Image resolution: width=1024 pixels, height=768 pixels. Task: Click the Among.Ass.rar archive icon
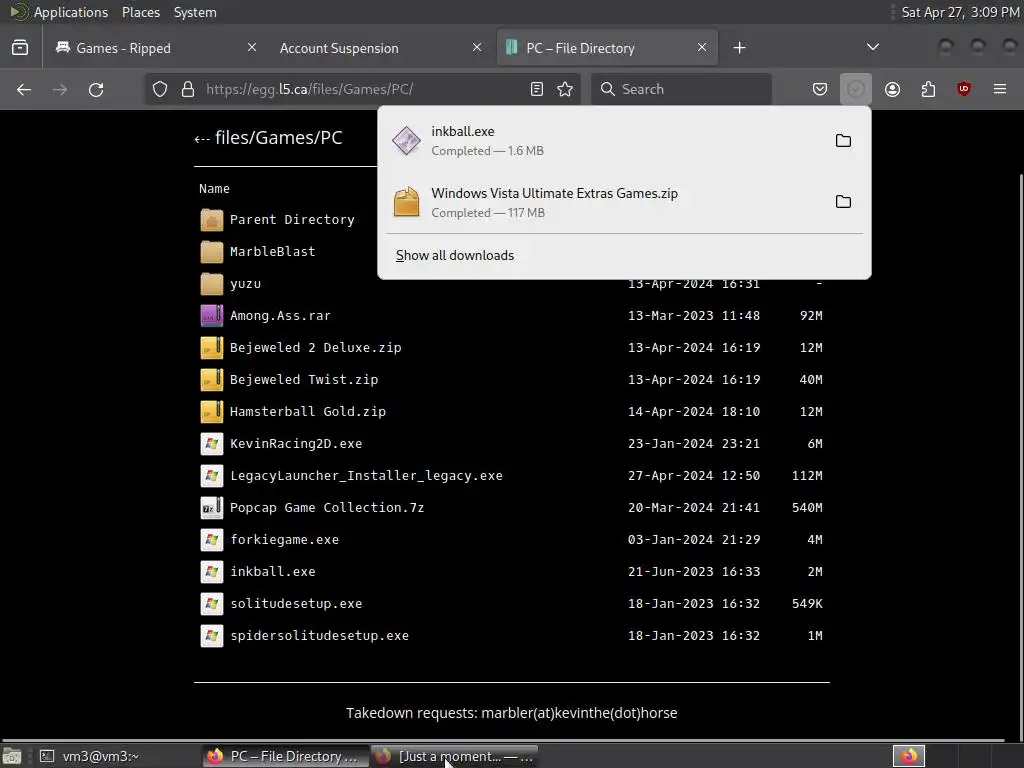coord(212,315)
